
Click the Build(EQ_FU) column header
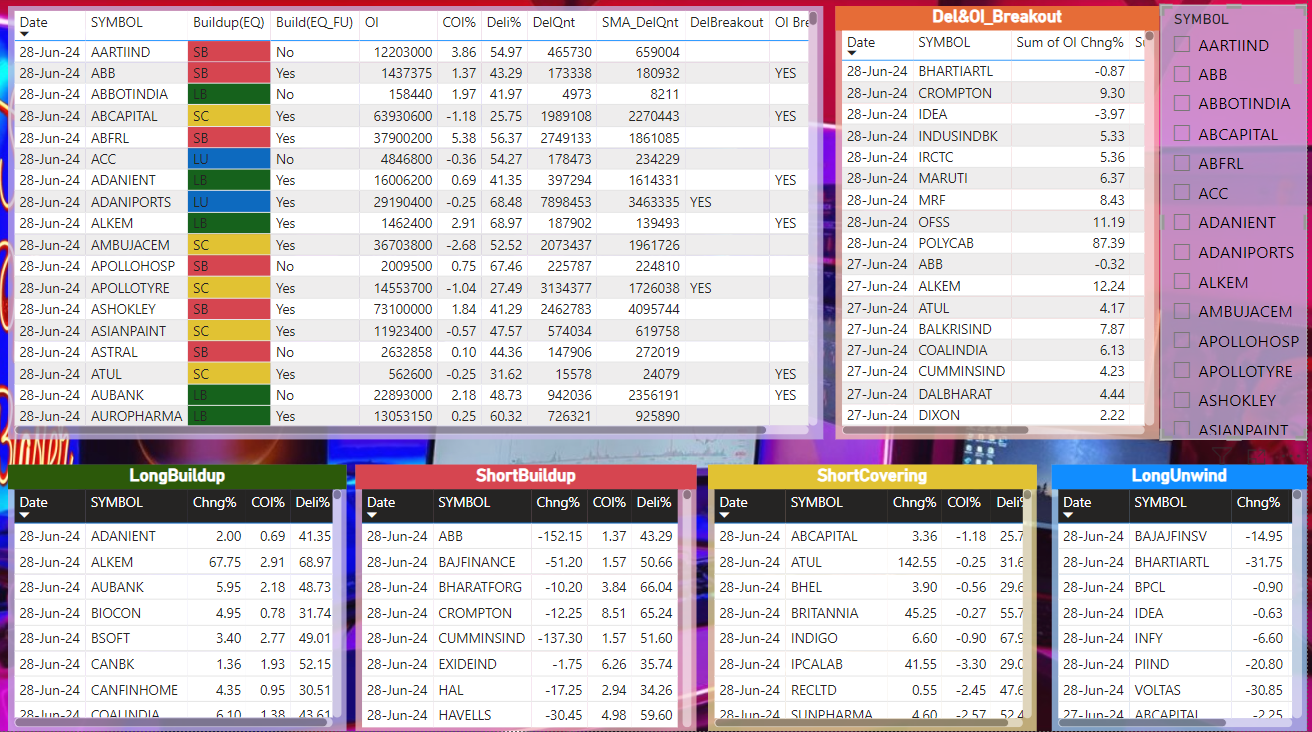314,22
